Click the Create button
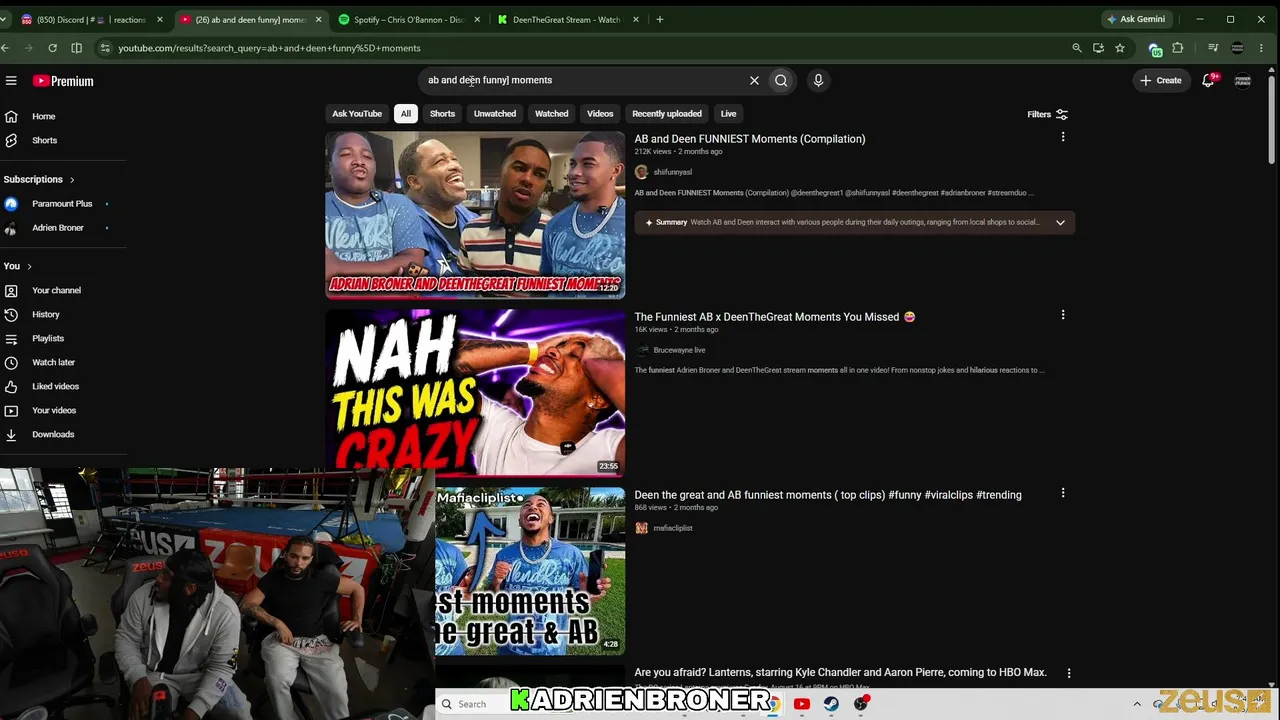 (x=1161, y=80)
